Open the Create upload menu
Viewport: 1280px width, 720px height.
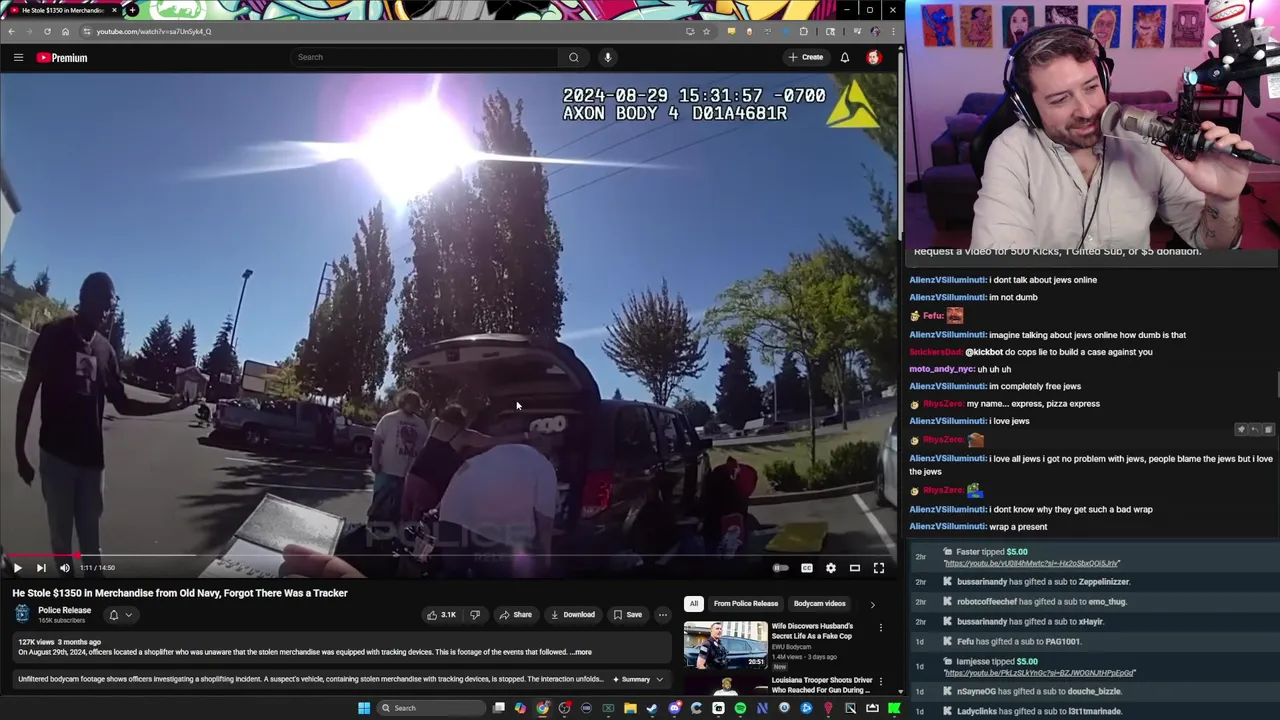point(806,57)
